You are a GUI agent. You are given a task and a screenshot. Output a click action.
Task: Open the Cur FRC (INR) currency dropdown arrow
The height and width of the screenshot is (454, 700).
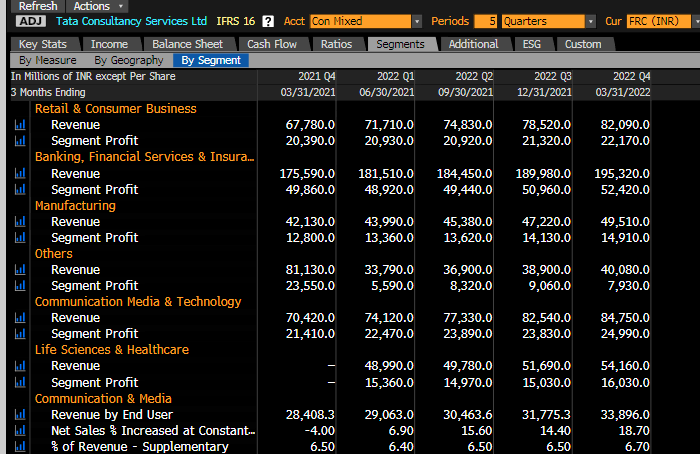[696, 21]
